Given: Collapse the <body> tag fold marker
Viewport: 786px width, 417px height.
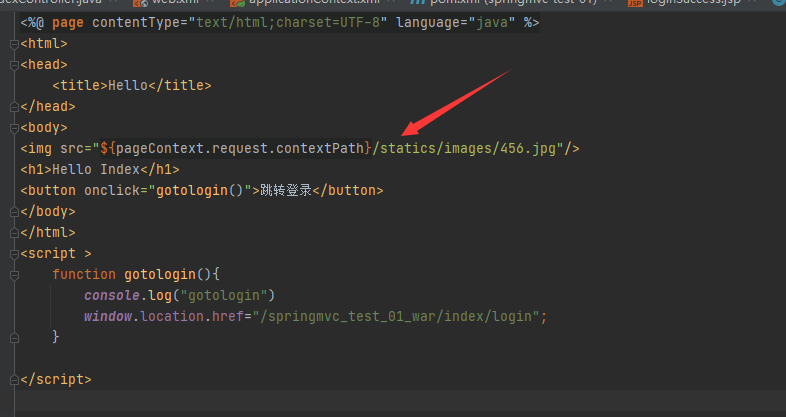Looking at the screenshot, I should point(14,128).
